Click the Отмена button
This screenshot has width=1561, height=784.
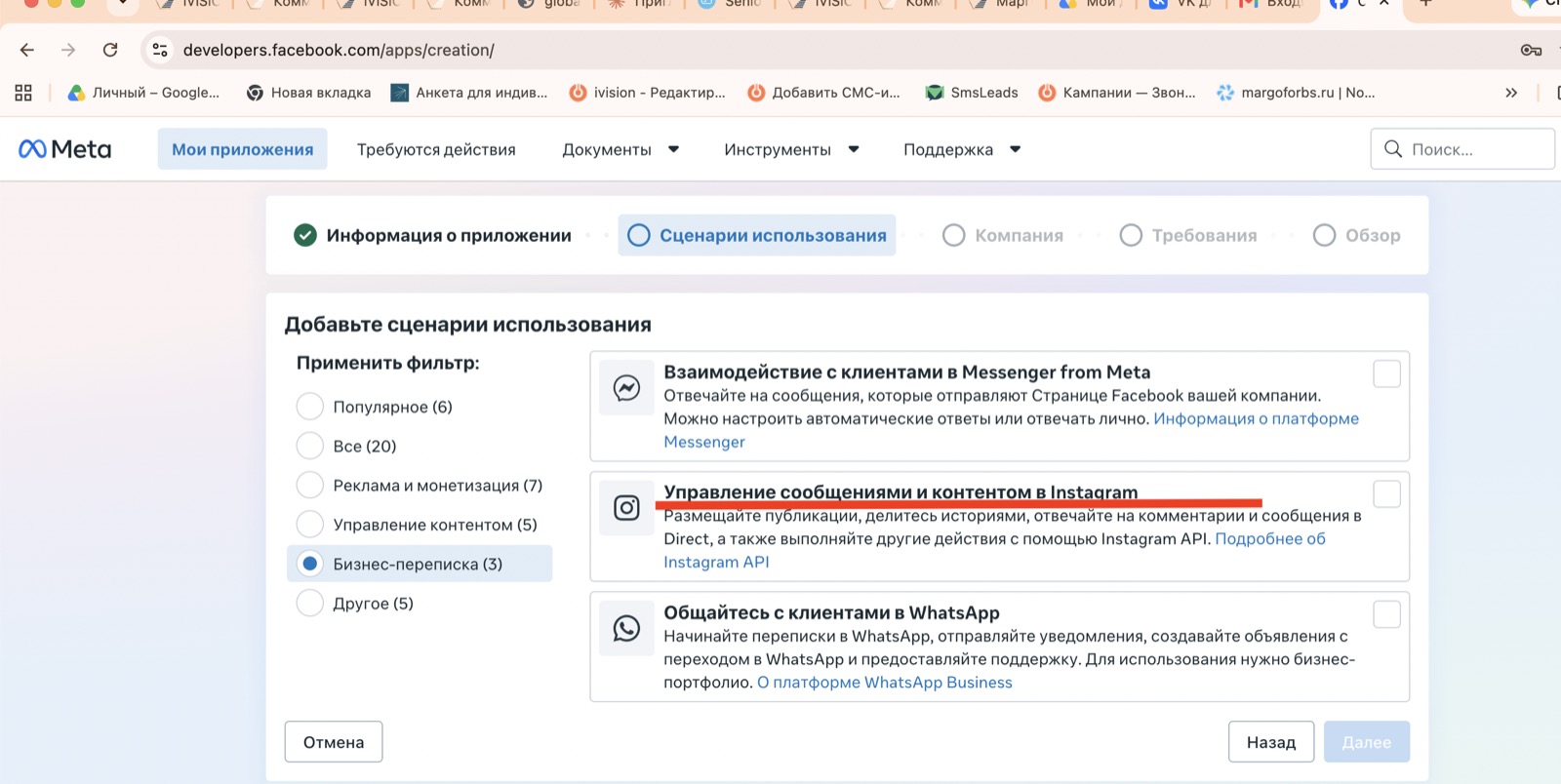tap(334, 742)
